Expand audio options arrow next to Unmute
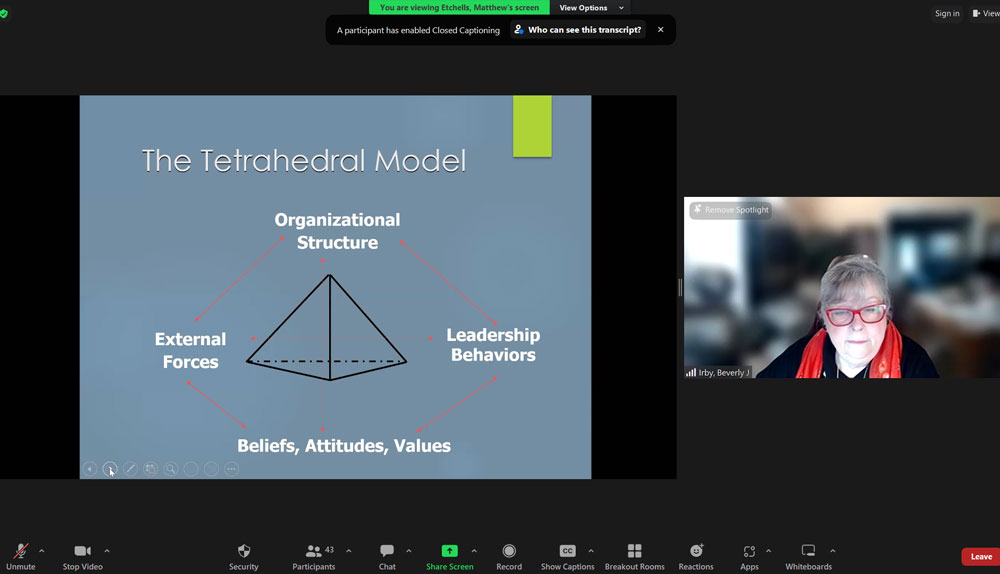 [41, 551]
